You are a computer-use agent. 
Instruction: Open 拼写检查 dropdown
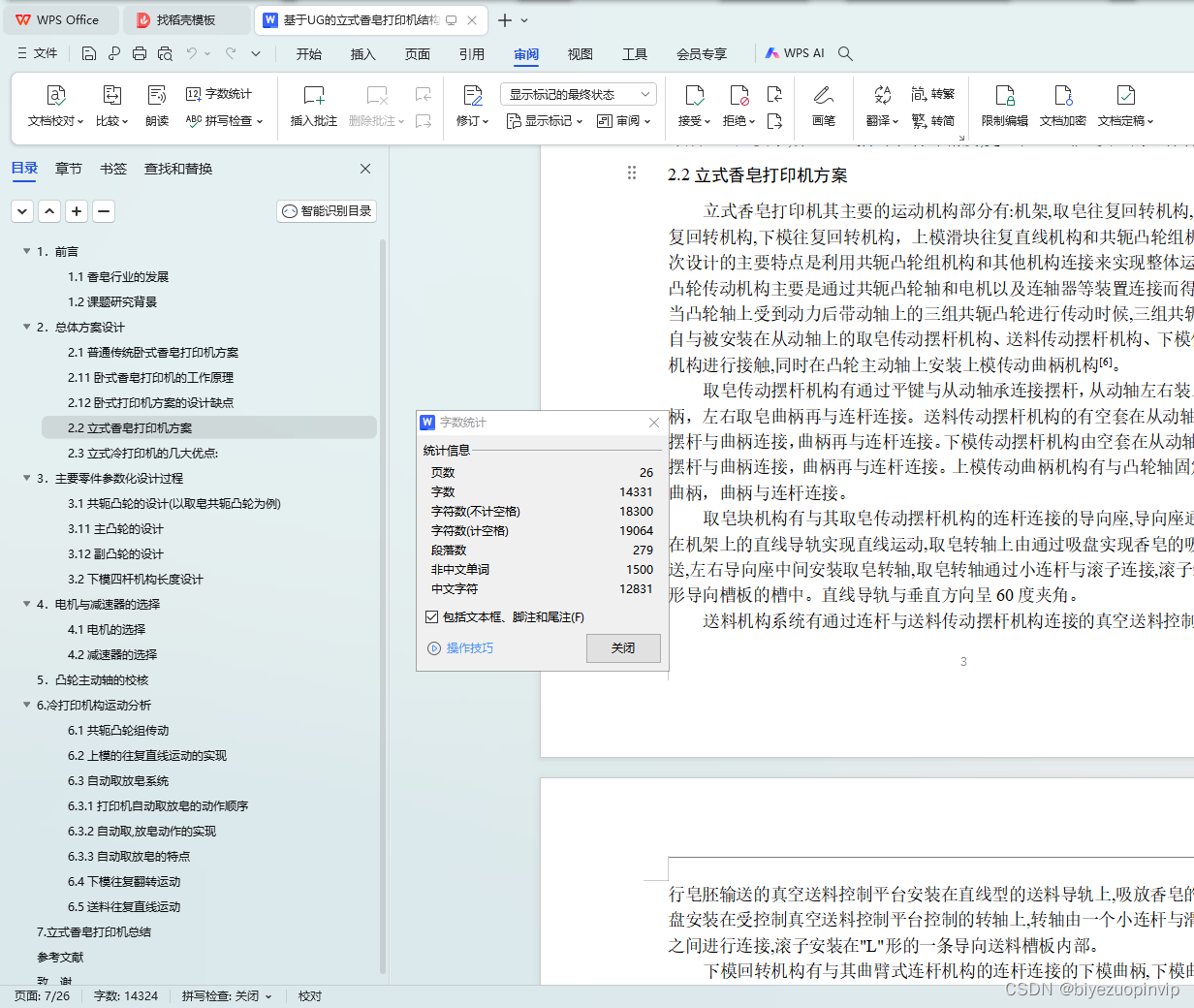(225, 121)
